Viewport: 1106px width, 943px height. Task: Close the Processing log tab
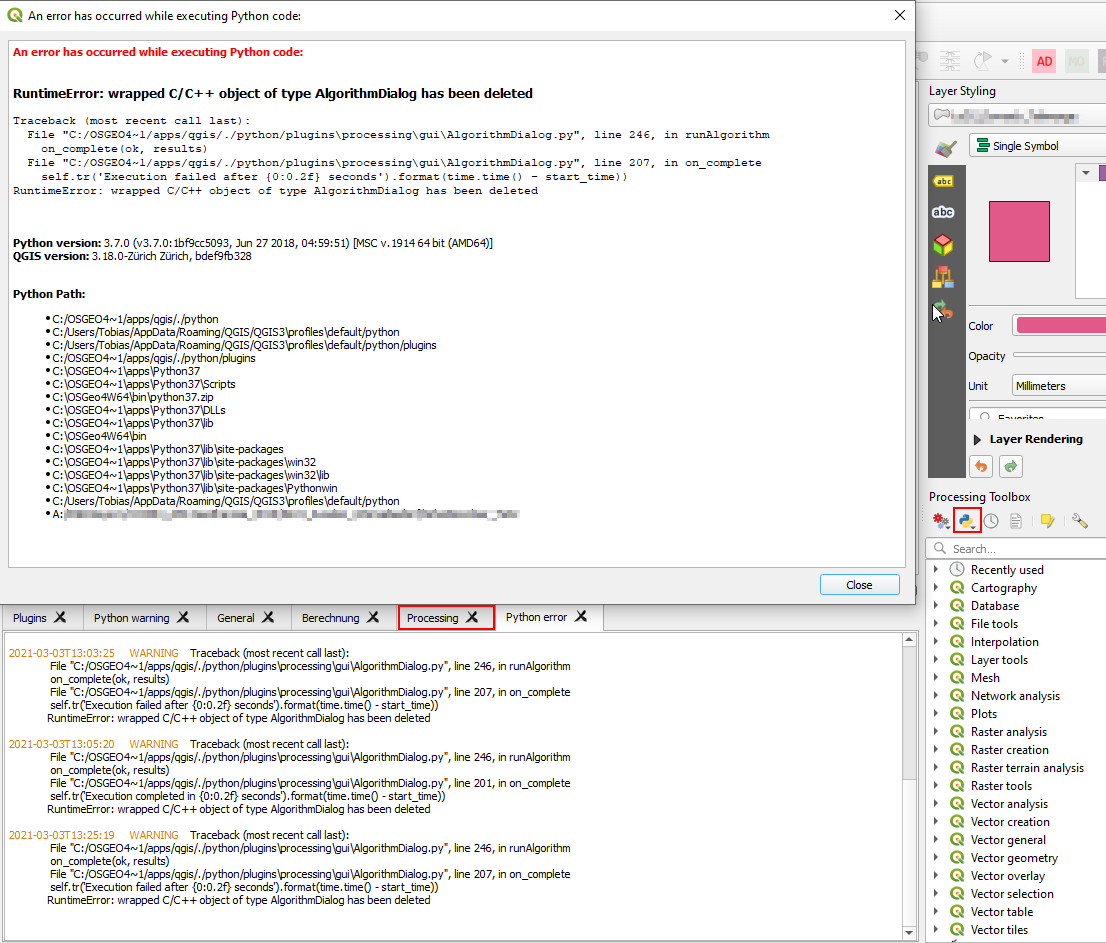point(473,617)
